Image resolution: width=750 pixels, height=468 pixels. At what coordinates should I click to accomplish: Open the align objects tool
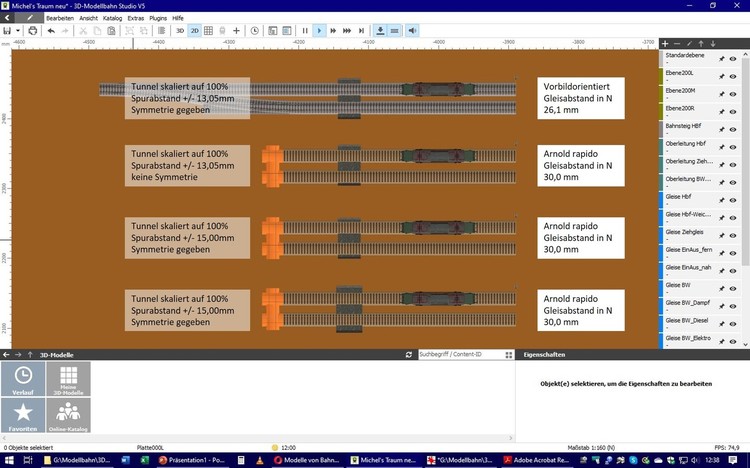[162, 31]
